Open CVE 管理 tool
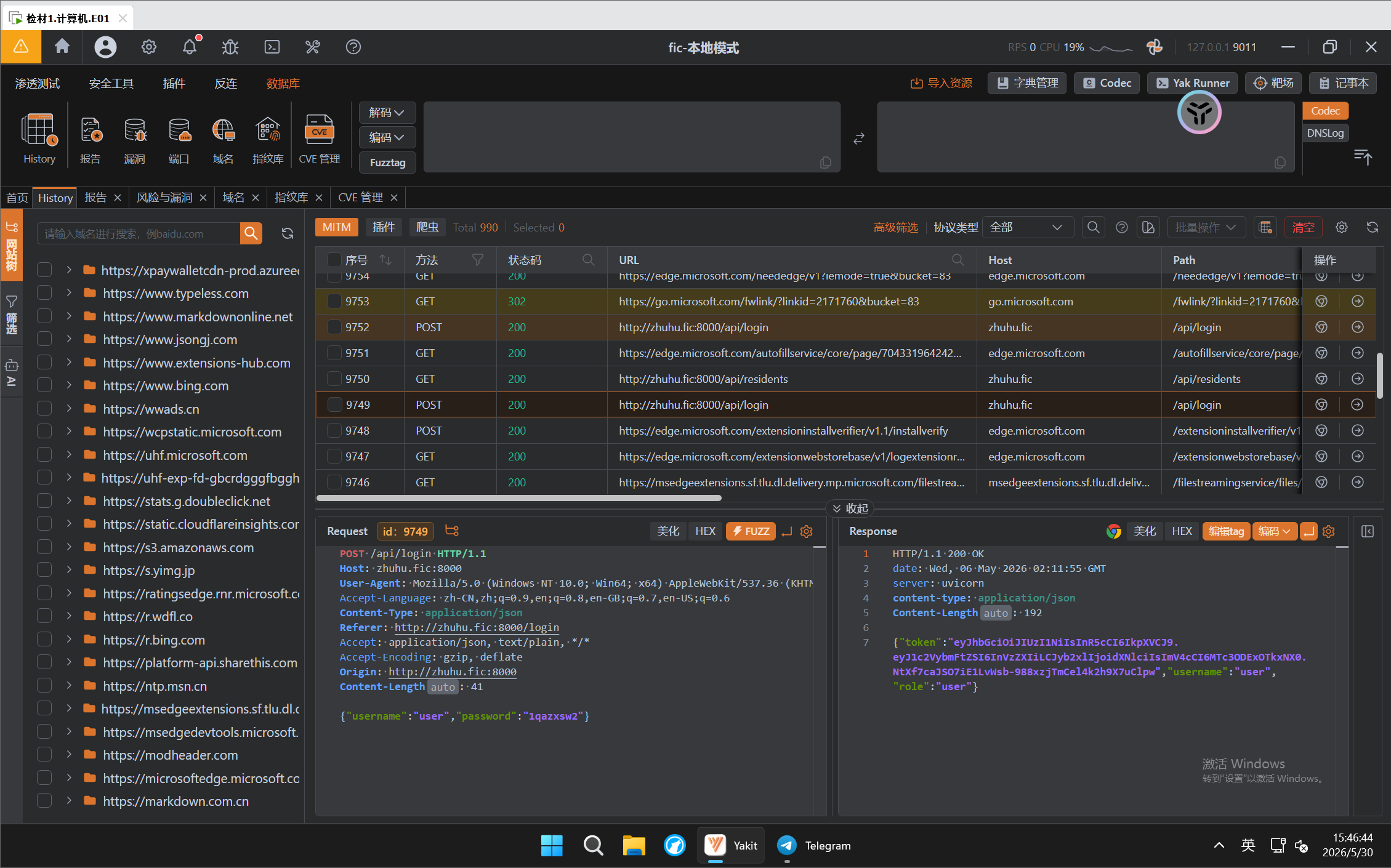 click(x=320, y=139)
